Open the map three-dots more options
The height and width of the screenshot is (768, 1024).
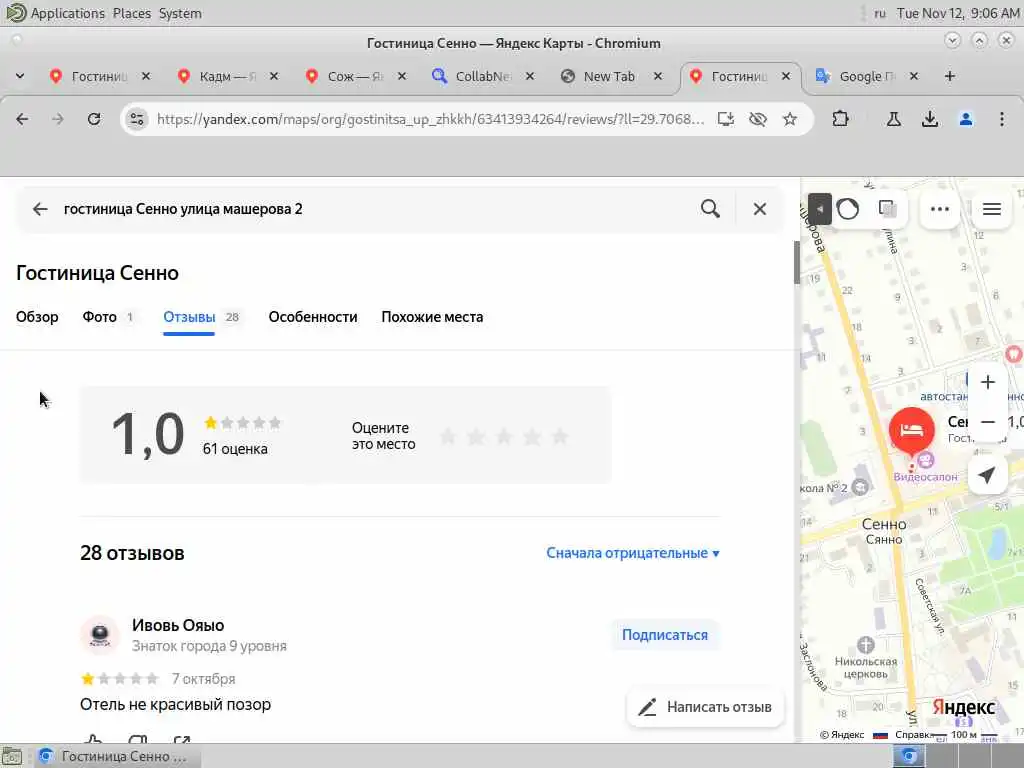(x=940, y=209)
